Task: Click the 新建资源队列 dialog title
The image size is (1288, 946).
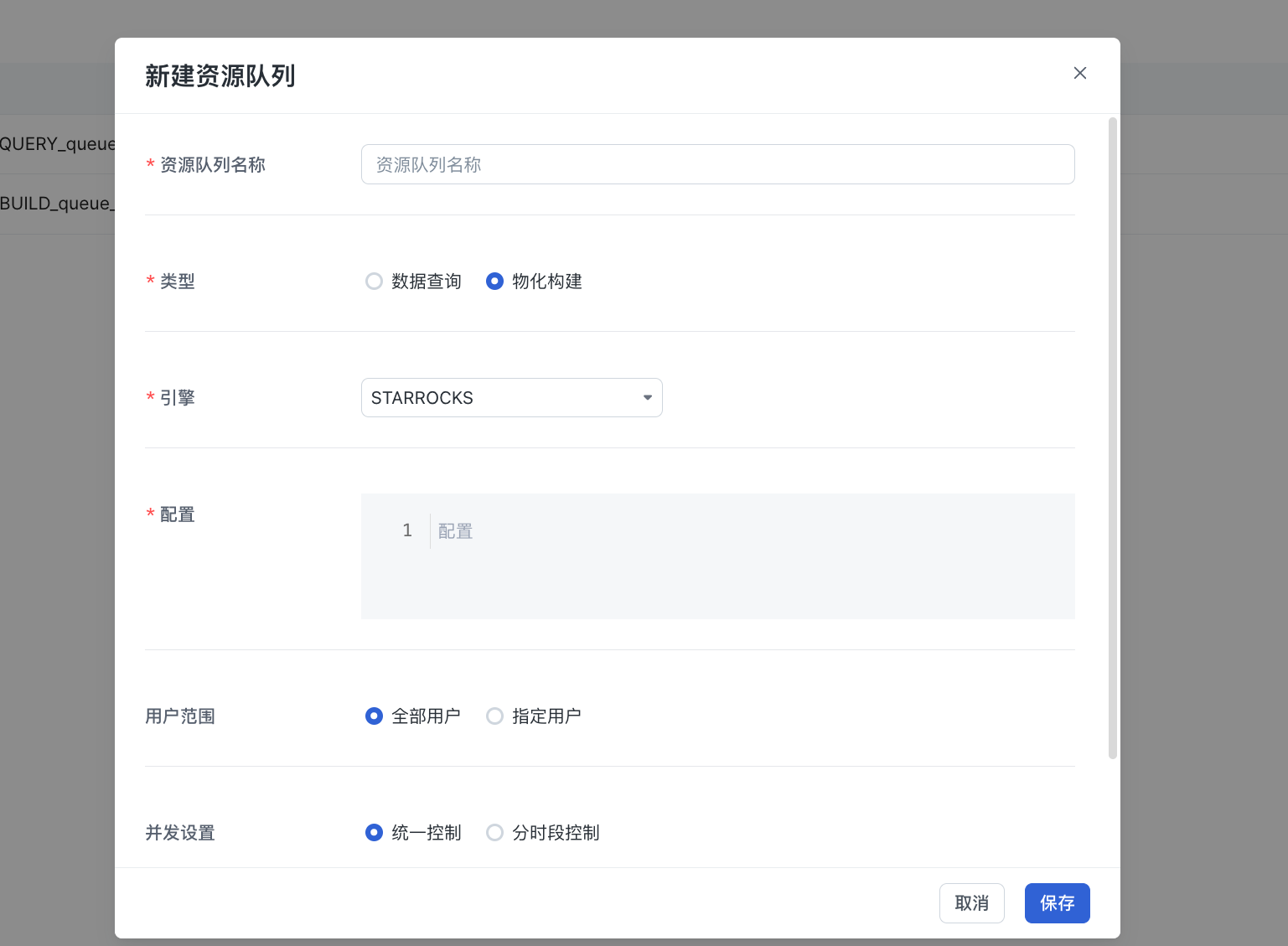Action: tap(220, 76)
